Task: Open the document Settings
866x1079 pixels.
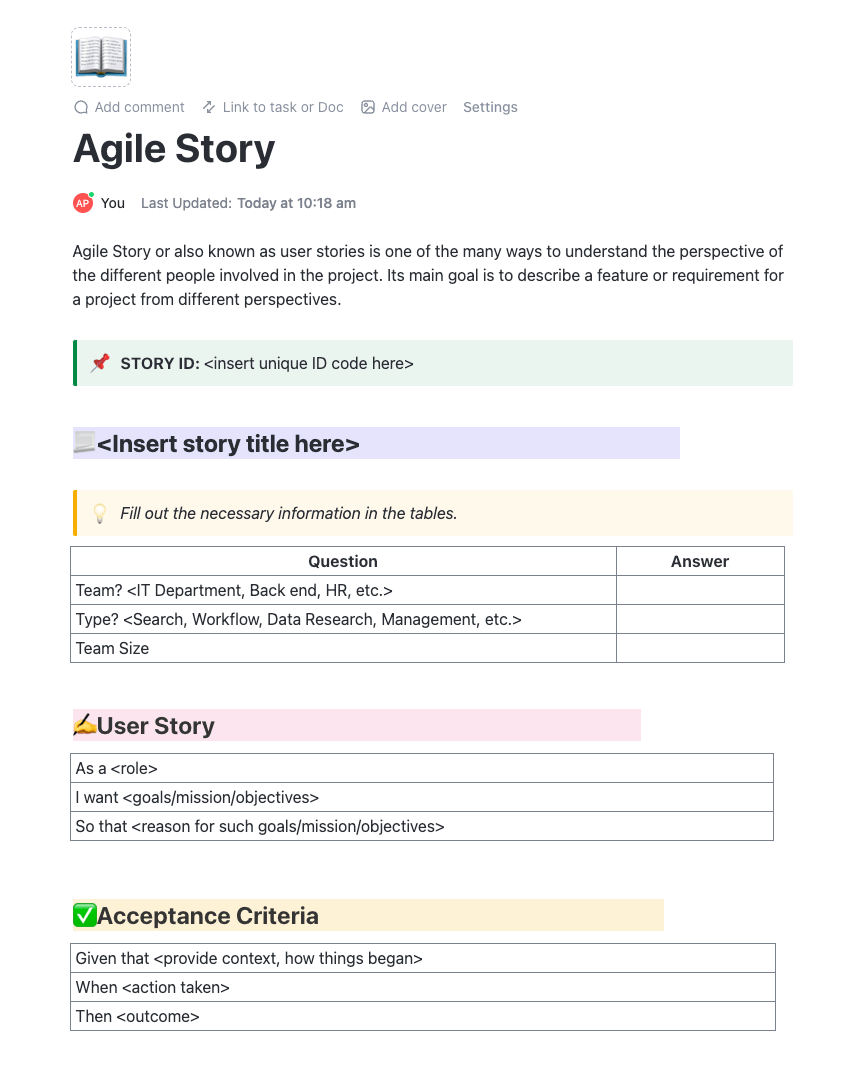Action: click(x=490, y=107)
